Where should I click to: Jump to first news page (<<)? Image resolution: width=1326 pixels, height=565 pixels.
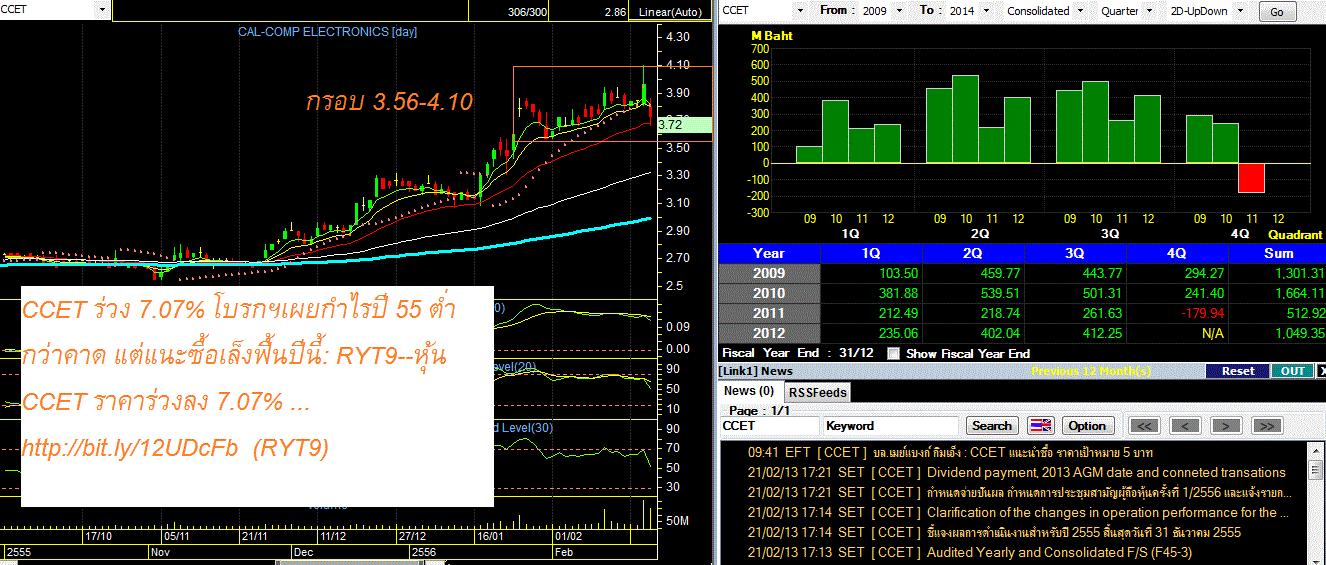coord(1145,426)
